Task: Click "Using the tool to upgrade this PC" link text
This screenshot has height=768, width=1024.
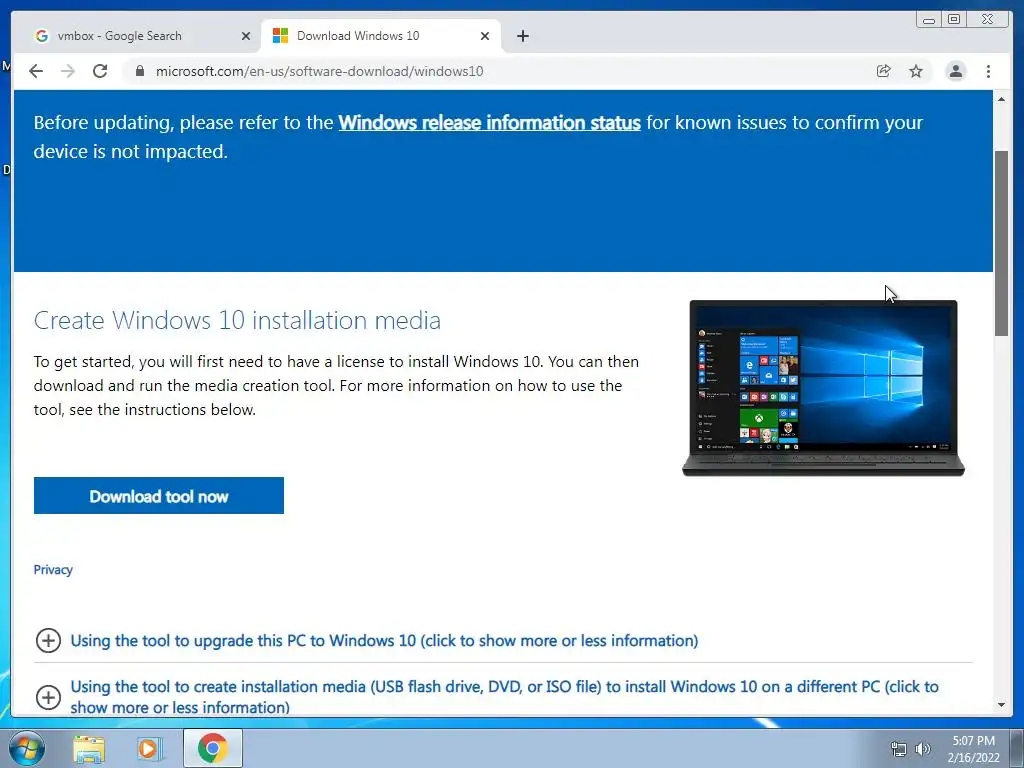Action: point(384,641)
